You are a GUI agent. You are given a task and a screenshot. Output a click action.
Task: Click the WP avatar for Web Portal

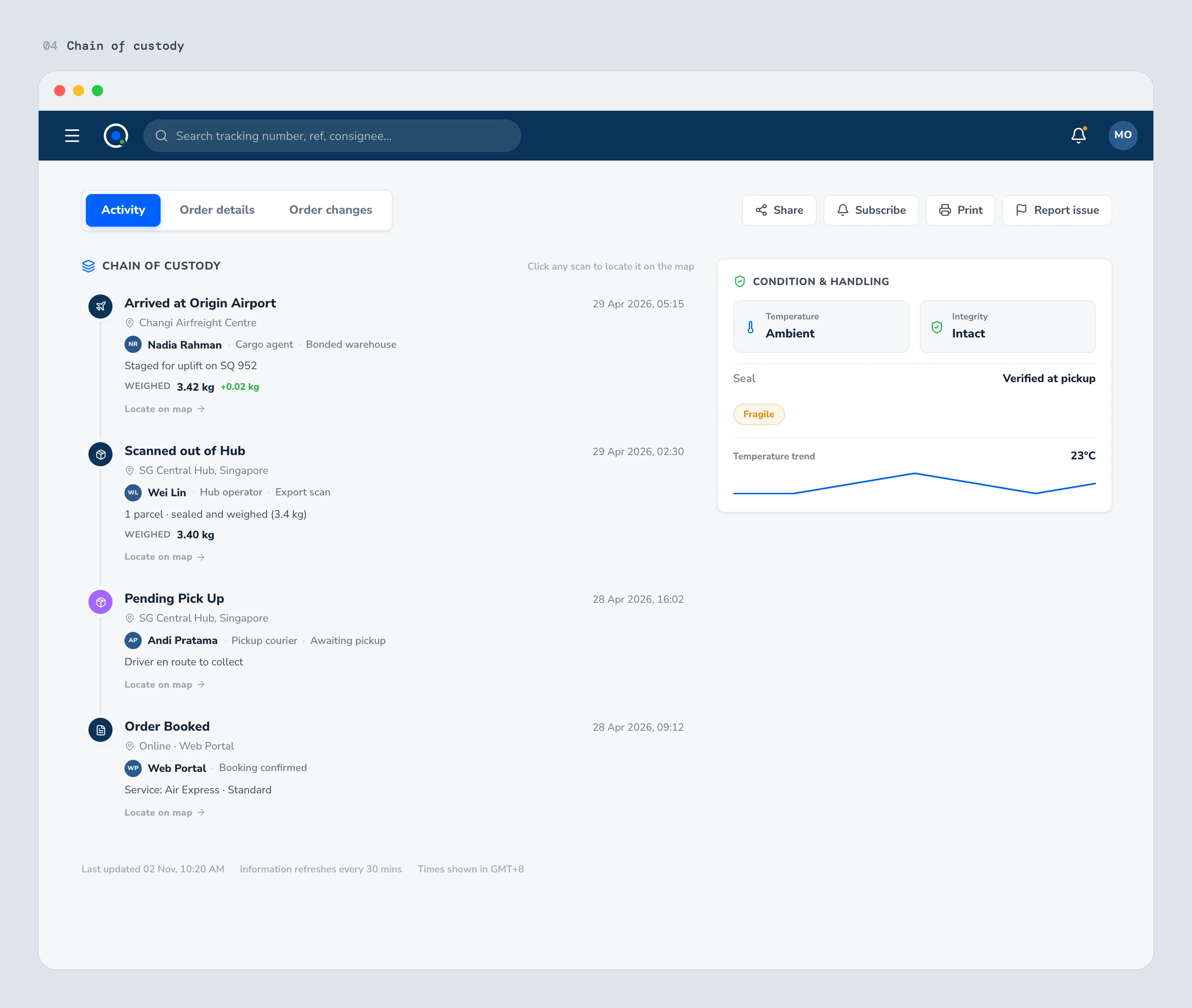[x=133, y=768]
